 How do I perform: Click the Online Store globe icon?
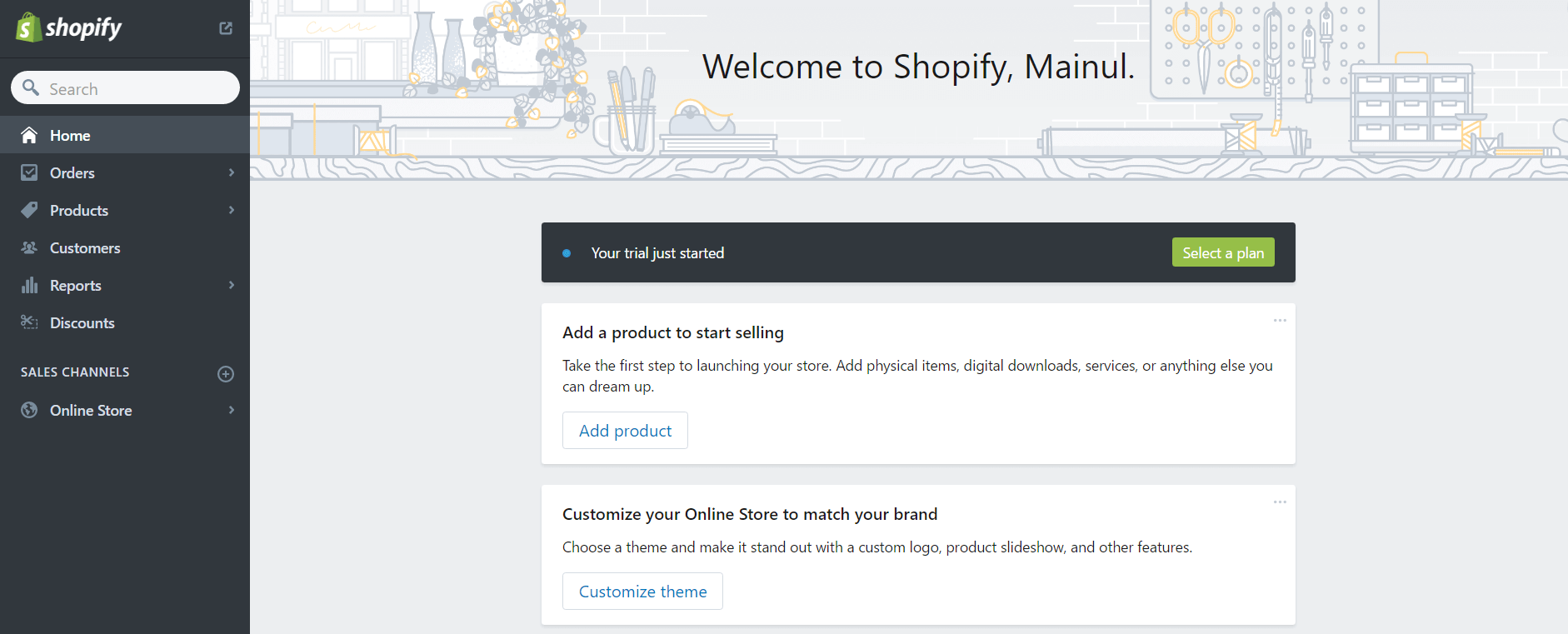[x=29, y=410]
